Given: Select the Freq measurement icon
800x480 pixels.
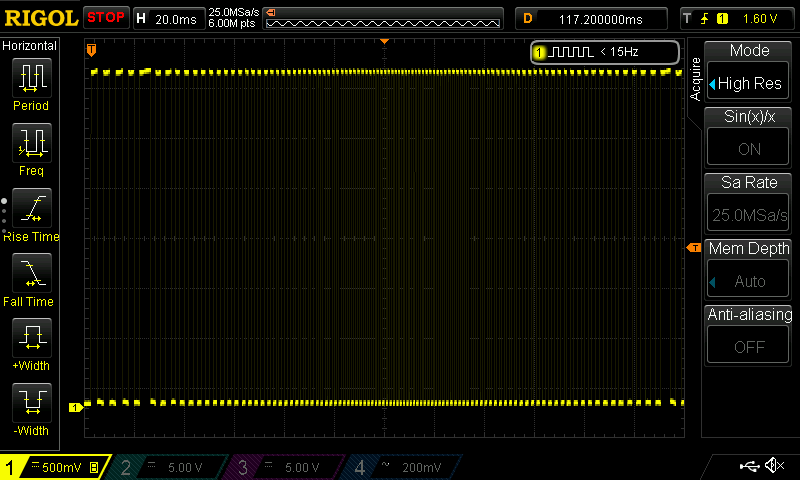Looking at the screenshot, I should [32, 142].
